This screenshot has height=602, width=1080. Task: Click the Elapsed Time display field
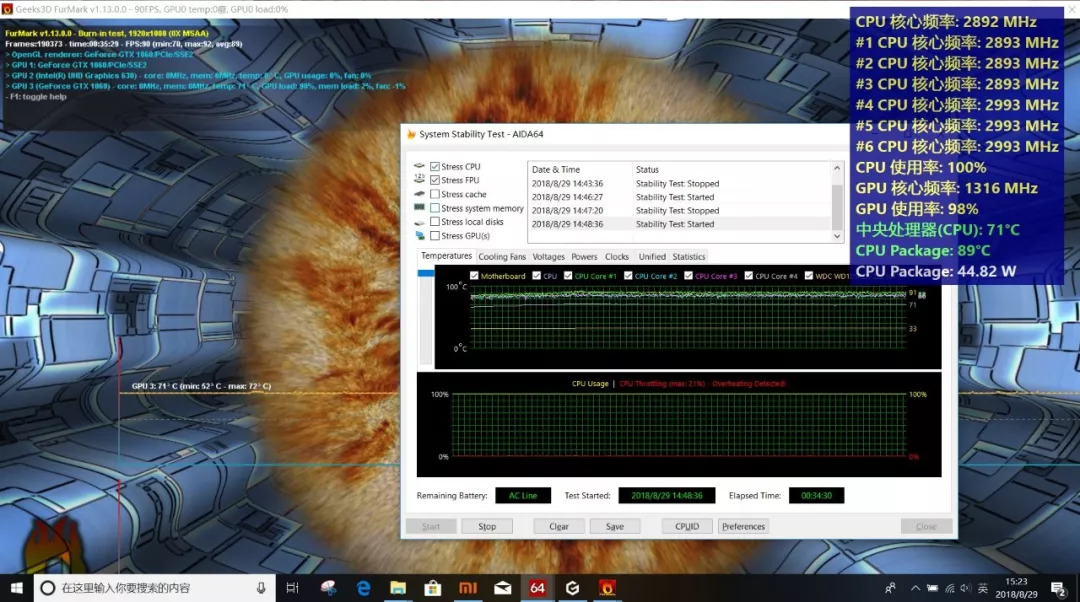(817, 495)
